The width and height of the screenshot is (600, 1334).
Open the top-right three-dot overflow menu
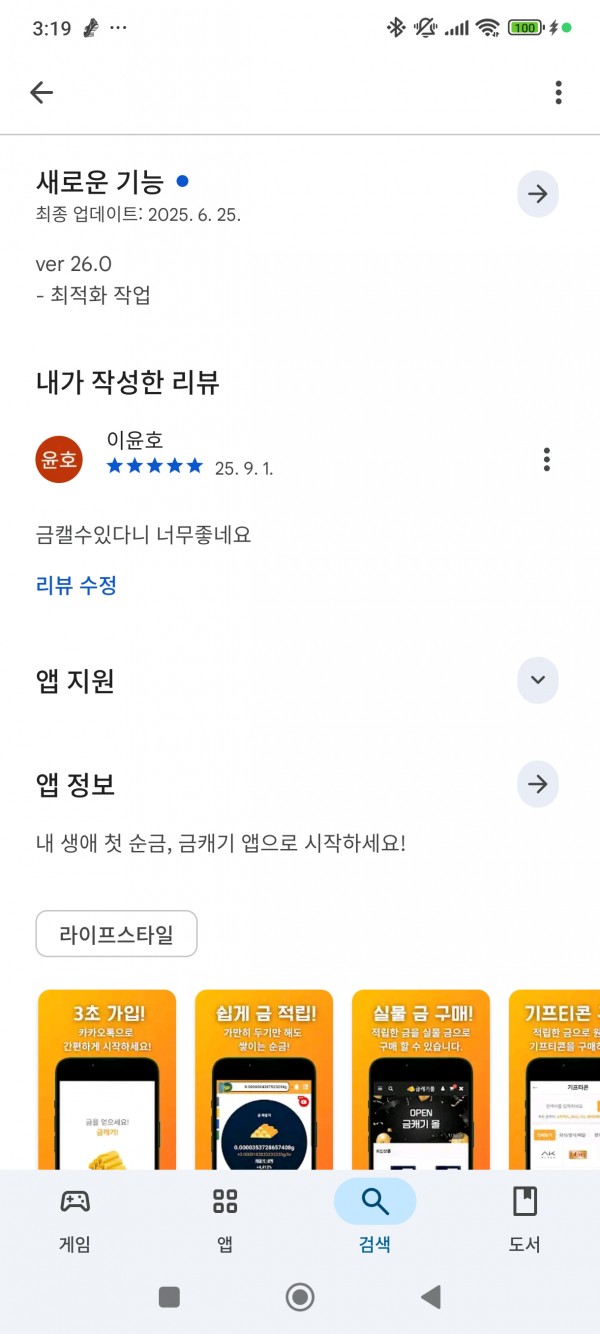tap(558, 93)
